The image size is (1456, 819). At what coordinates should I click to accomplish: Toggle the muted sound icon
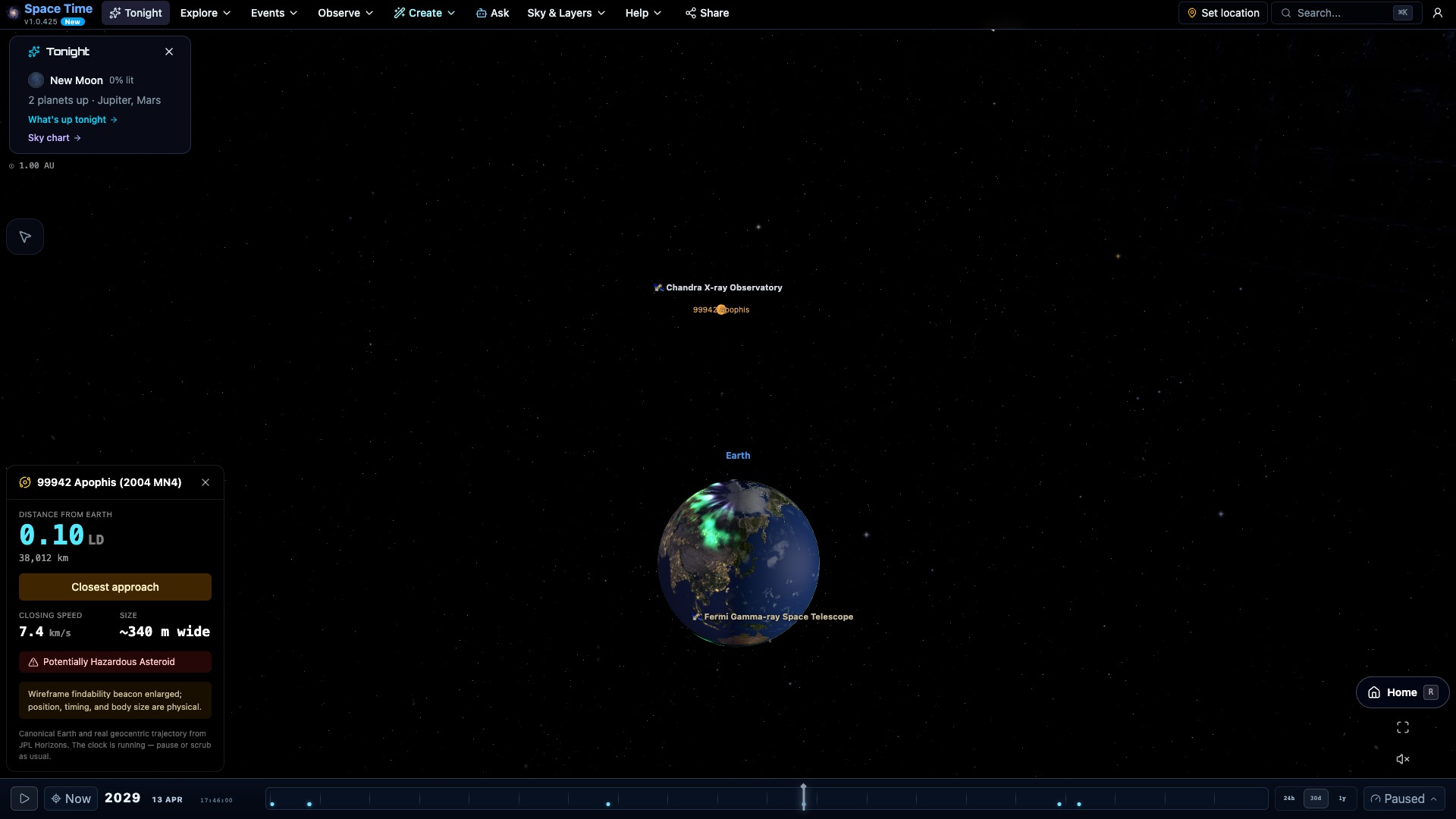[1403, 759]
